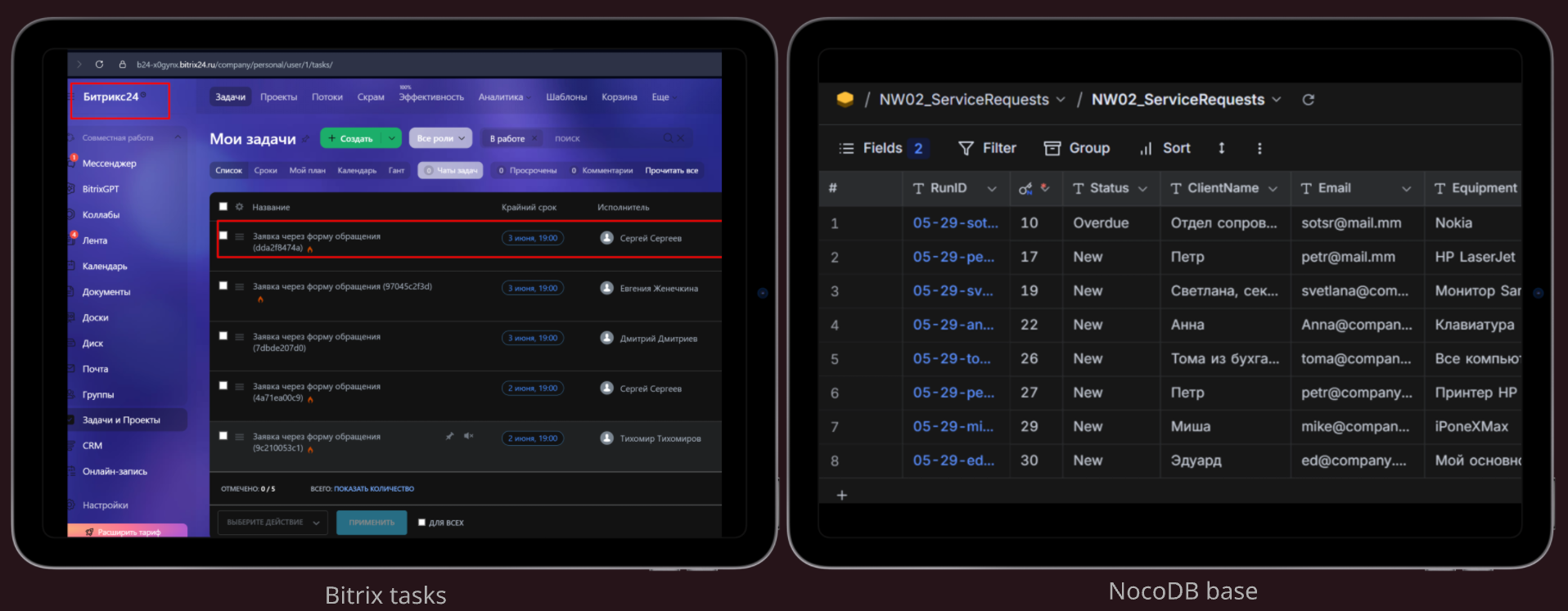Expand the Еще menu in Bitrix

click(x=664, y=97)
